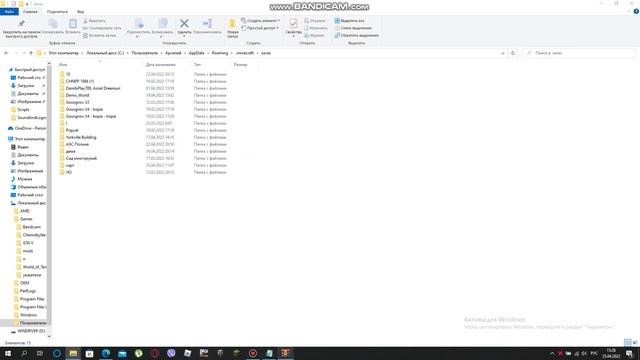Open the notification center icon

(x=629, y=353)
